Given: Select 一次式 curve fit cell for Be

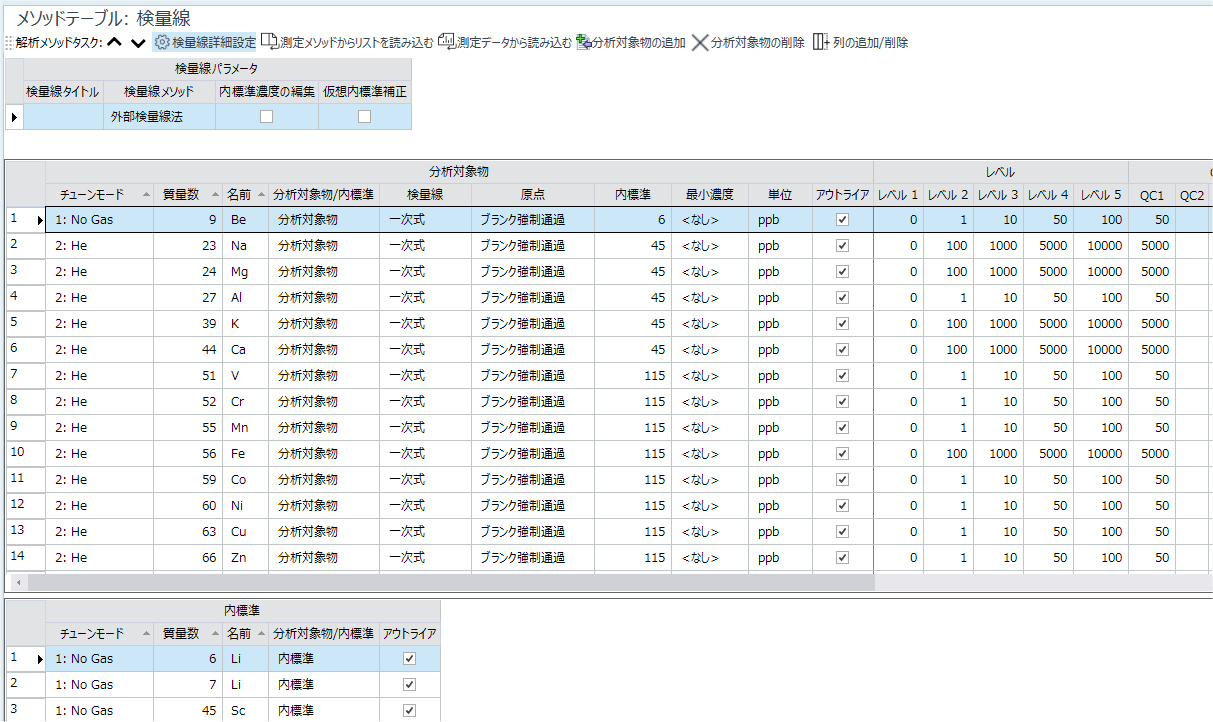Looking at the screenshot, I should [425, 220].
